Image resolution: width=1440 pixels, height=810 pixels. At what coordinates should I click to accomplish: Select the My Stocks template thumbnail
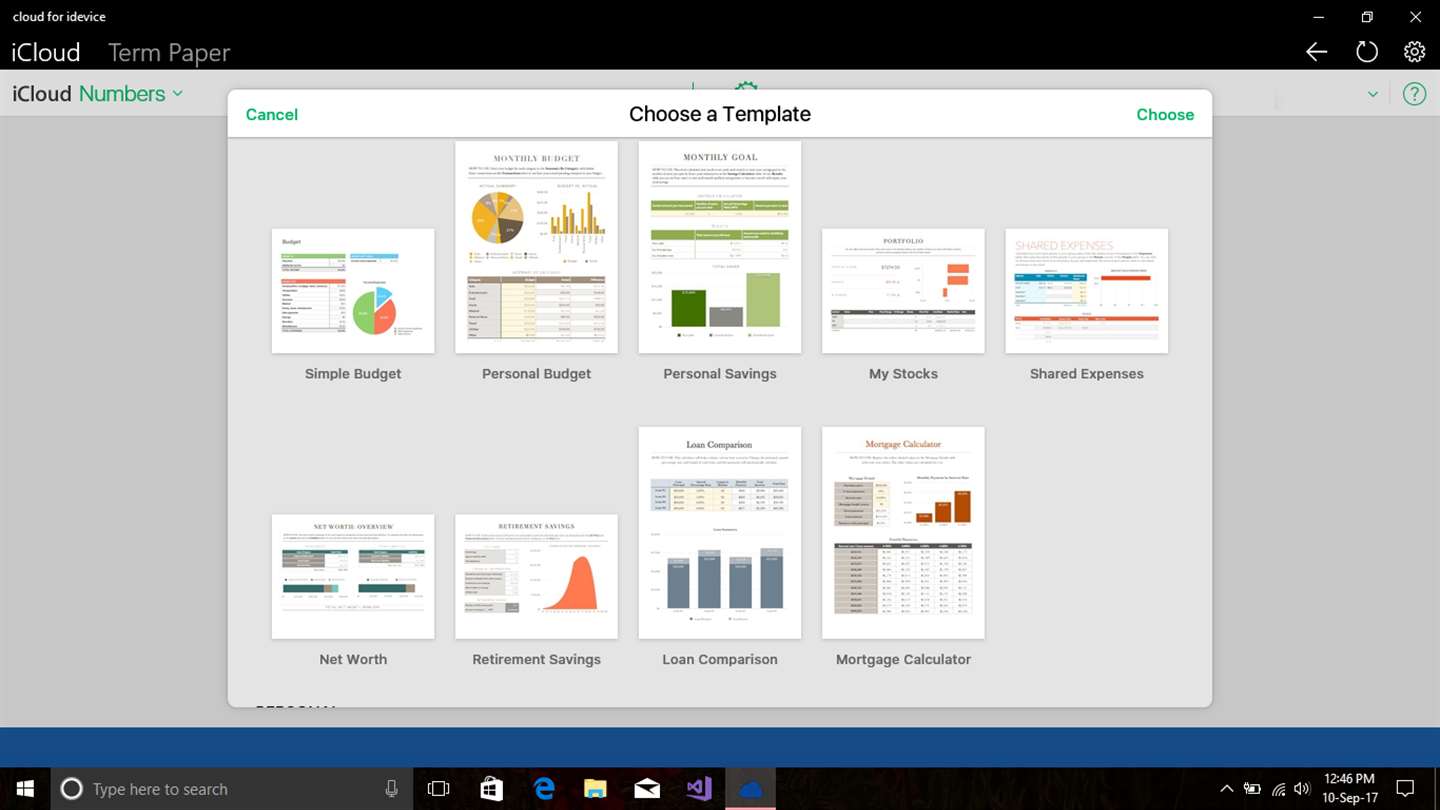click(903, 291)
